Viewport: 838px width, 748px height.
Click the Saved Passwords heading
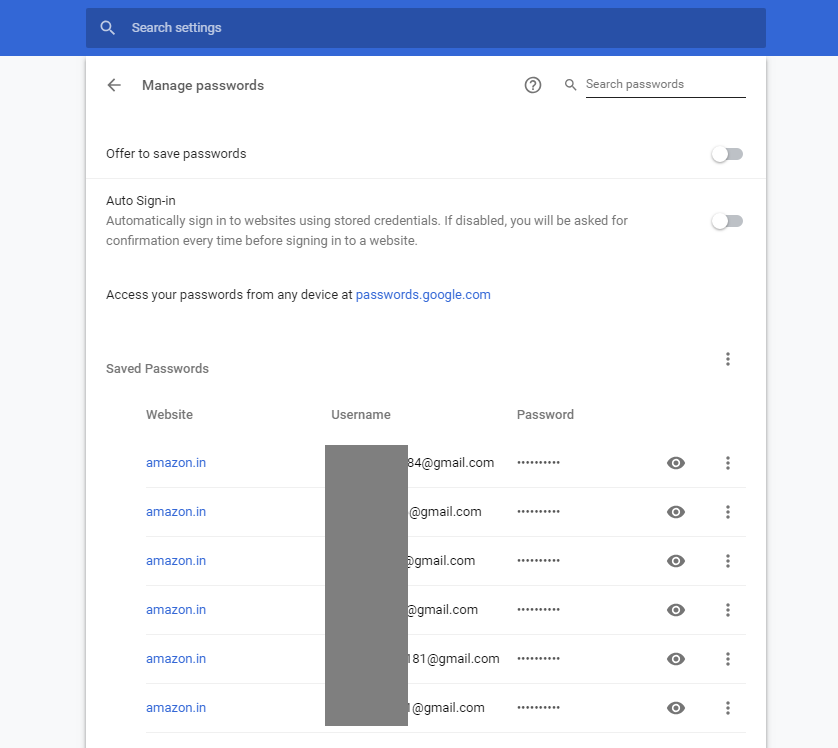click(157, 369)
